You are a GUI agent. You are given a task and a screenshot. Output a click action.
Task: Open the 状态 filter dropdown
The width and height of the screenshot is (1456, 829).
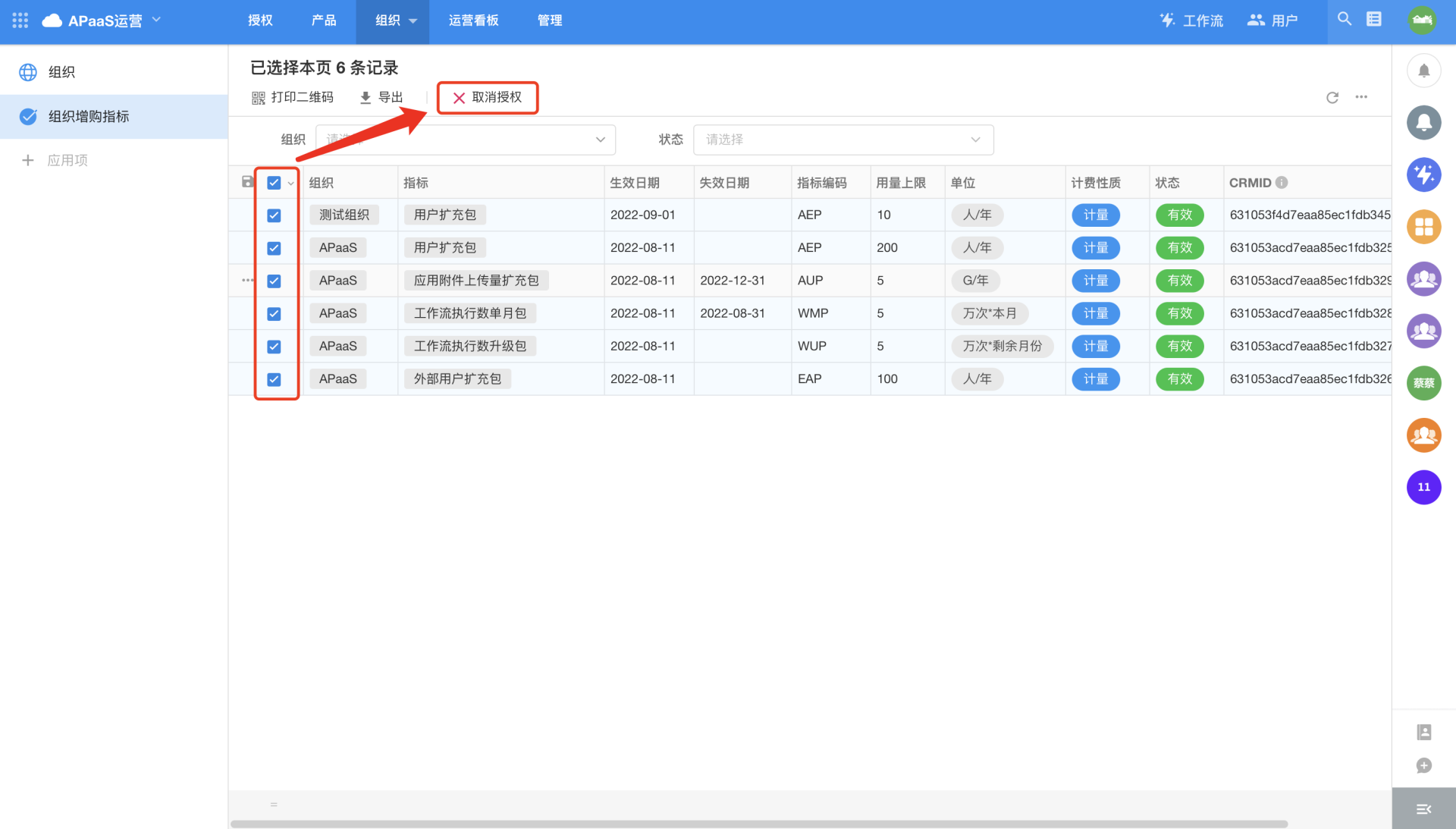(x=843, y=140)
